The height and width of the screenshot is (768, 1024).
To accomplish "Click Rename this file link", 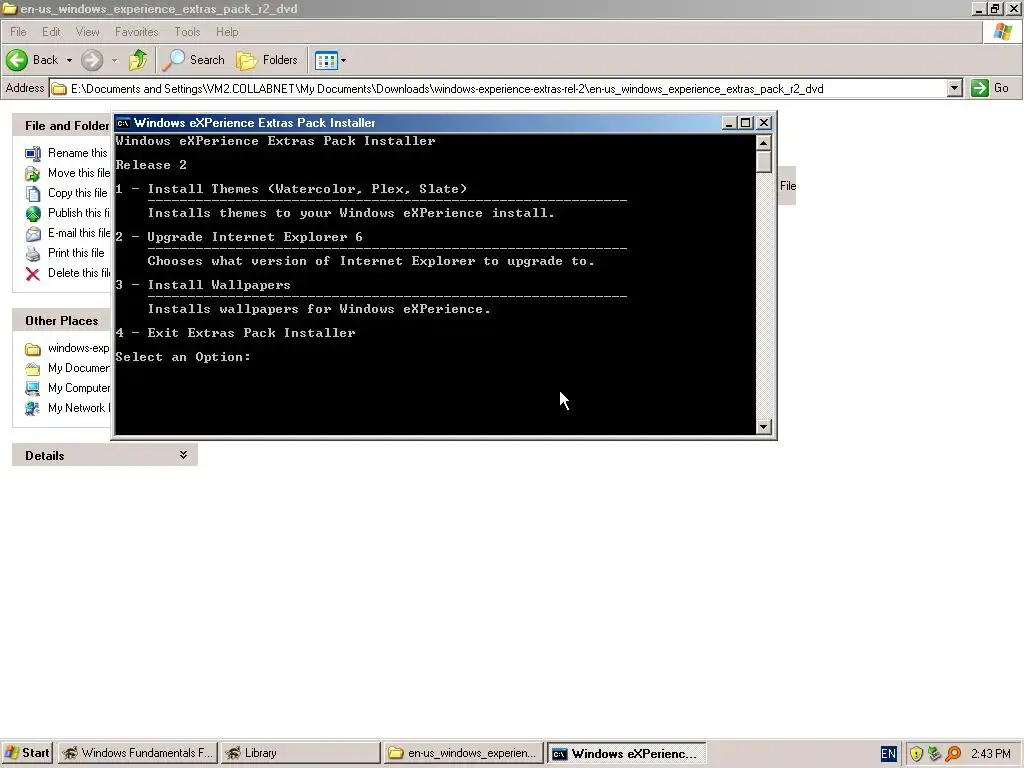I will [77, 153].
